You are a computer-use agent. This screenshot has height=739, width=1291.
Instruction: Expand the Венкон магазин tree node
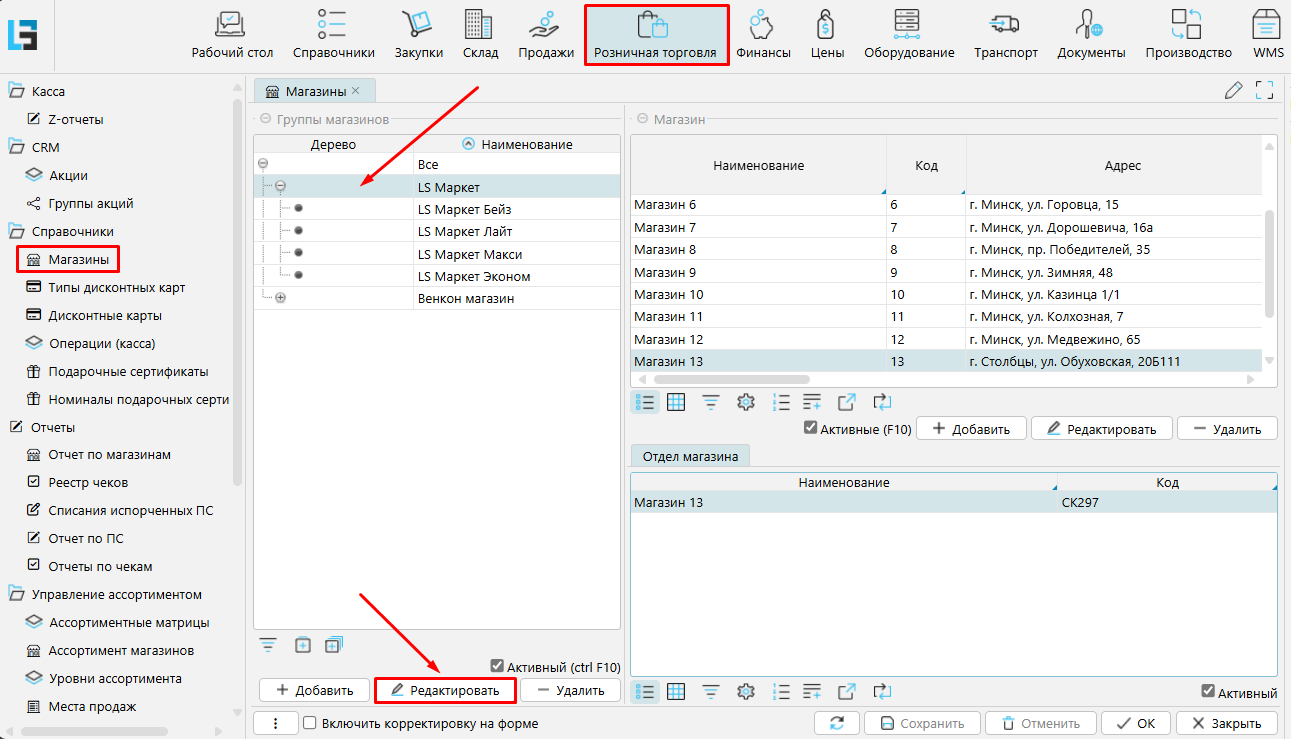pos(280,298)
